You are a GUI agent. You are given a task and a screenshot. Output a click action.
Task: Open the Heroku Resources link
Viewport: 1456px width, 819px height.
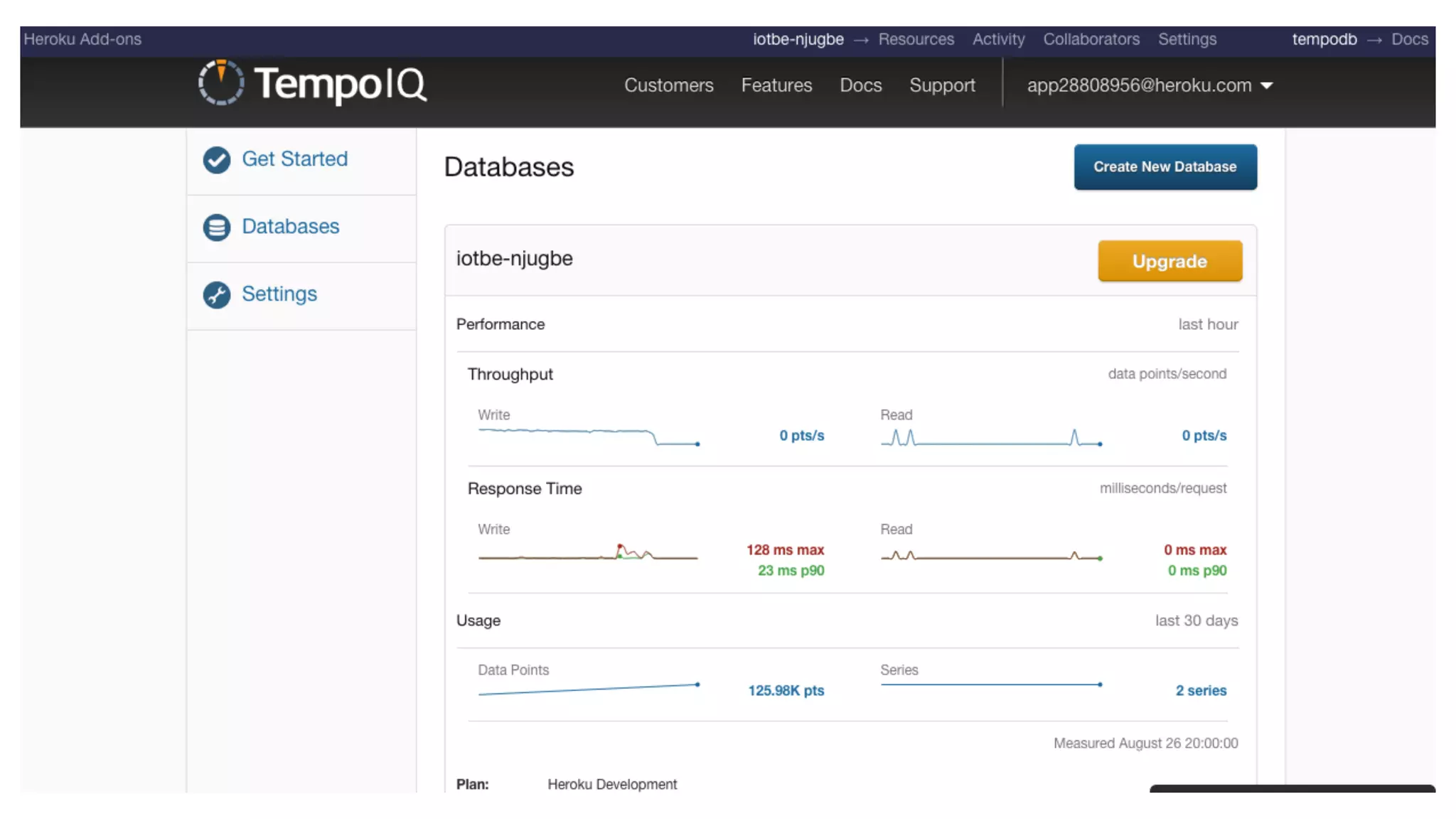click(916, 39)
